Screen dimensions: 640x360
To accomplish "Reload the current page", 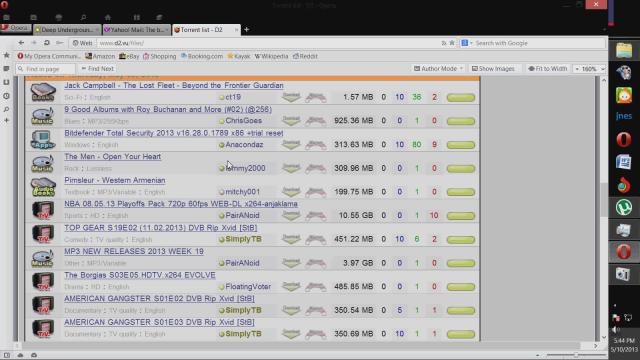I will pos(47,43).
